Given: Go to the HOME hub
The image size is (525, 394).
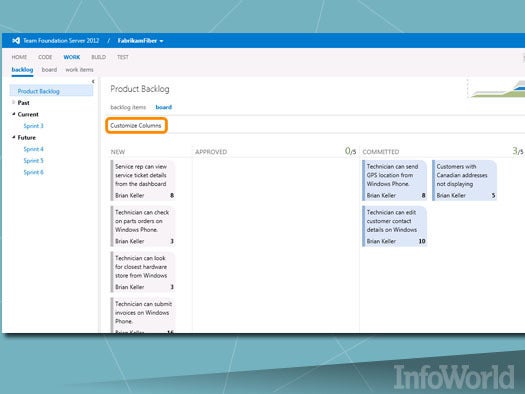Looking at the screenshot, I should (19, 57).
